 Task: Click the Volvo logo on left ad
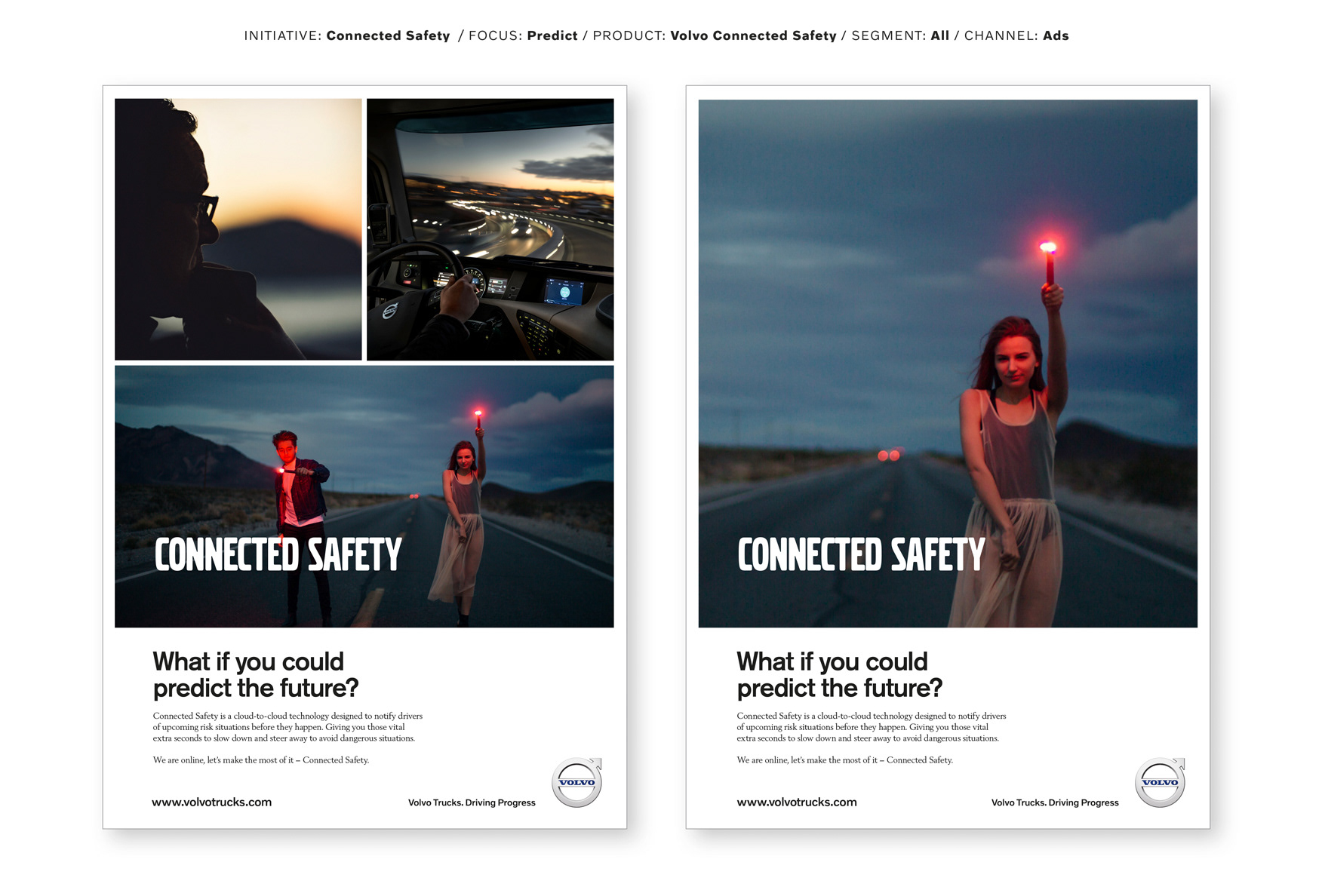click(x=577, y=782)
